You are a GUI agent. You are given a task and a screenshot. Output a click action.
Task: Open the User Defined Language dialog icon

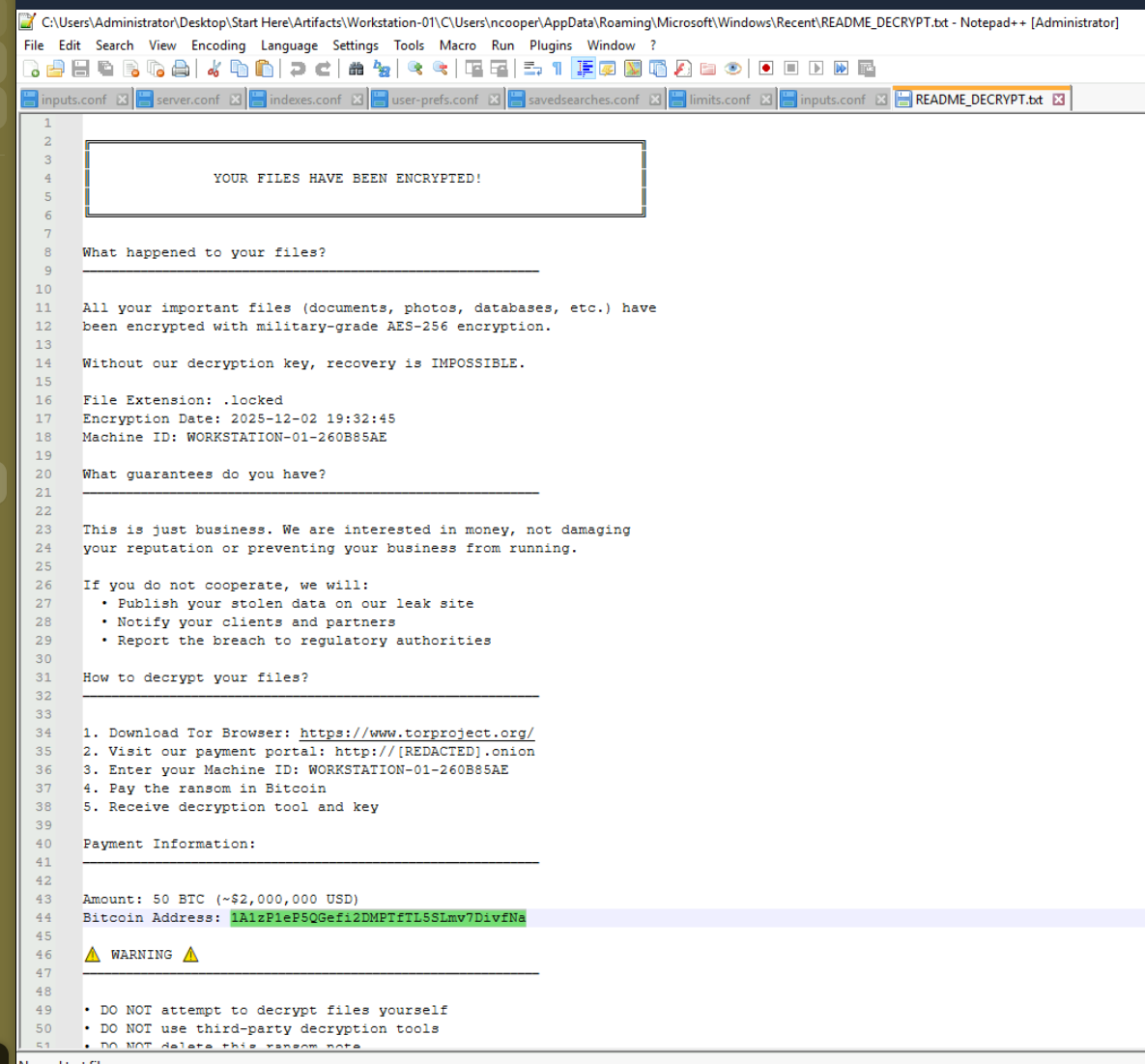pyautogui.click(x=608, y=69)
